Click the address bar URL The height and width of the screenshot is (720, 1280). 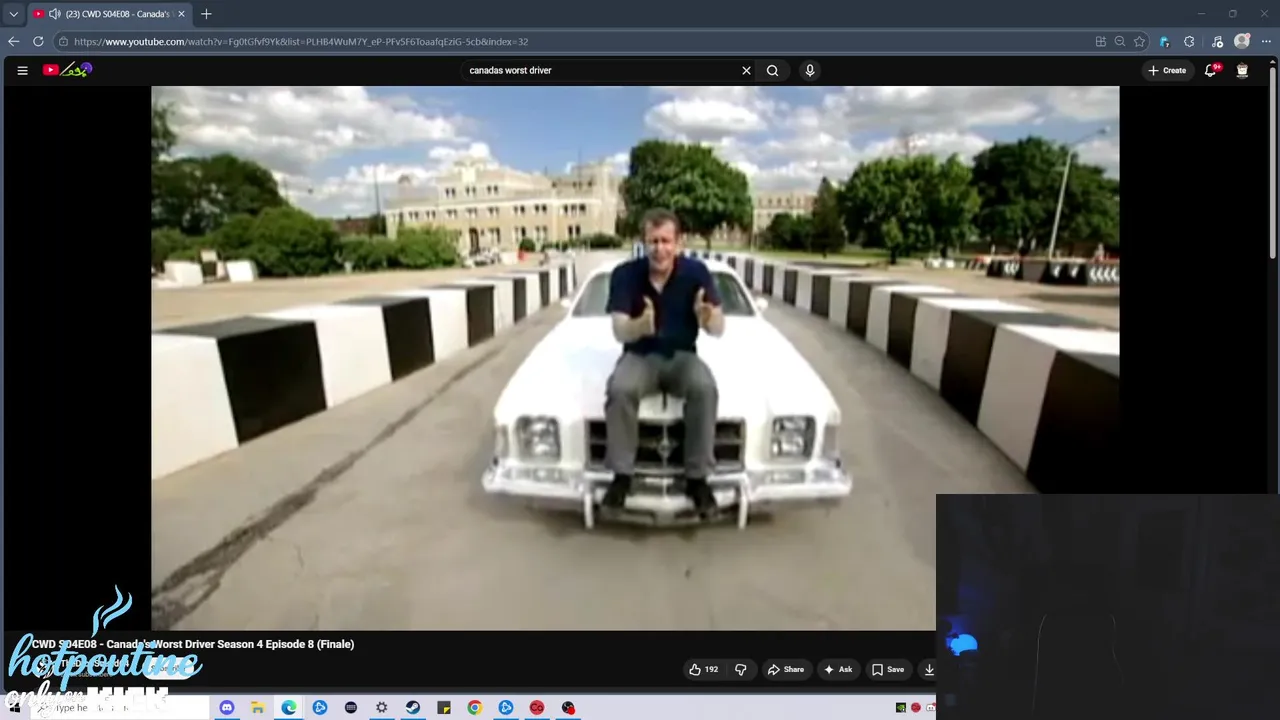pyautogui.click(x=300, y=42)
